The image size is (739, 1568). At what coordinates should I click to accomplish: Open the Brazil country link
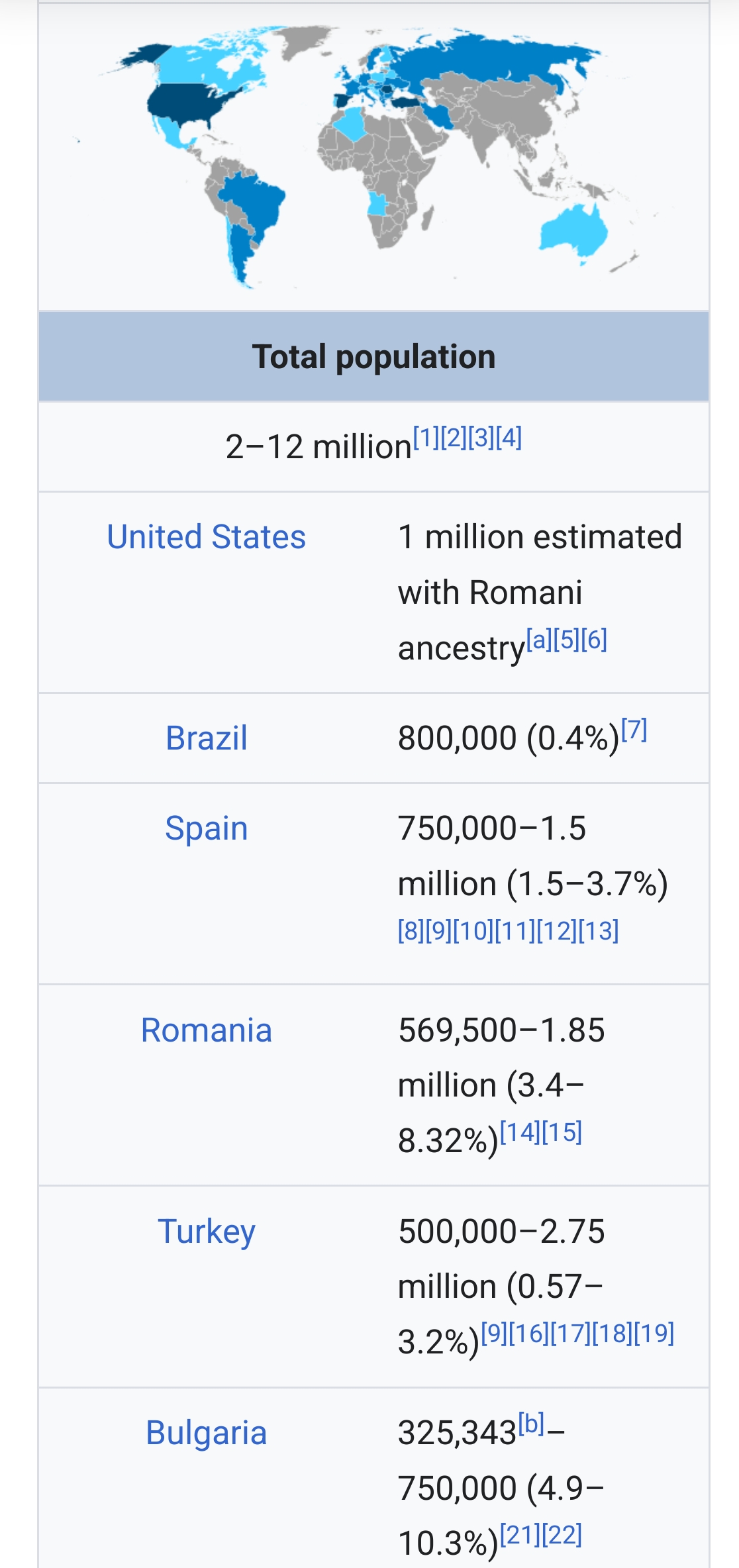tap(206, 738)
